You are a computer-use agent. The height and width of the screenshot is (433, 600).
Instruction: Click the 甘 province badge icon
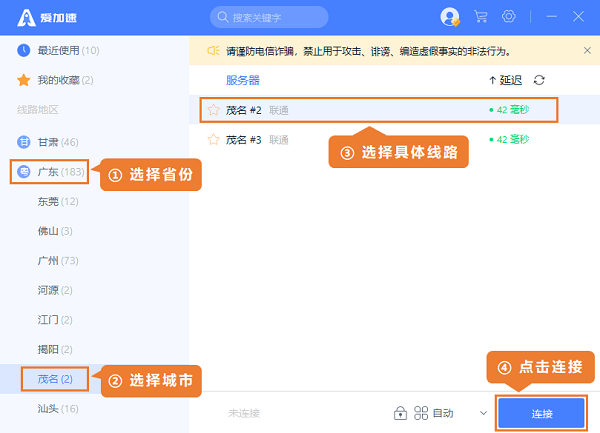(24, 142)
